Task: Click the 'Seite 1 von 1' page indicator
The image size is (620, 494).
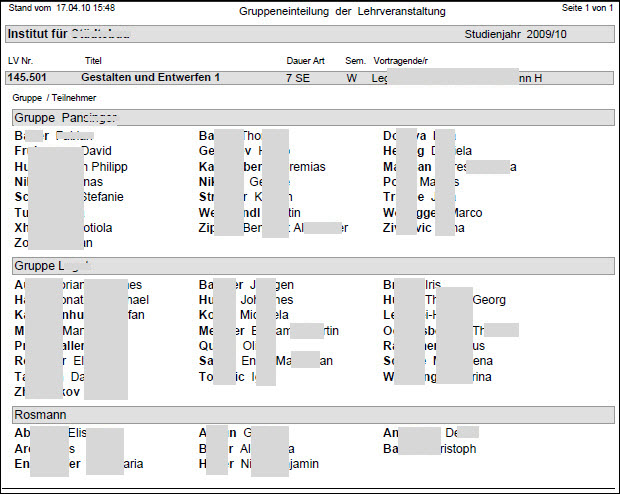Action: click(587, 8)
